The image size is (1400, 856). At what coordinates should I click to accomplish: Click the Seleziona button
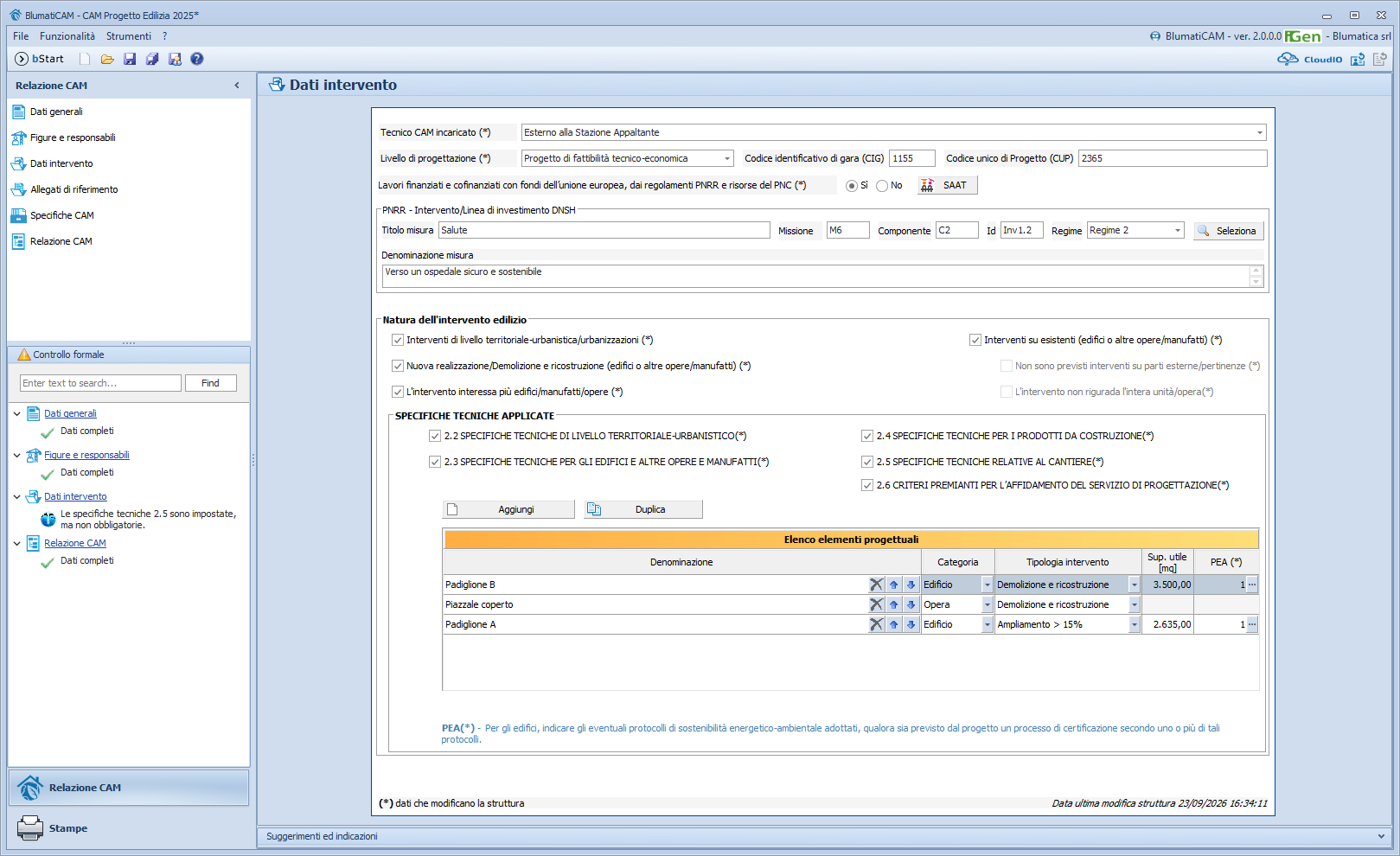1229,231
